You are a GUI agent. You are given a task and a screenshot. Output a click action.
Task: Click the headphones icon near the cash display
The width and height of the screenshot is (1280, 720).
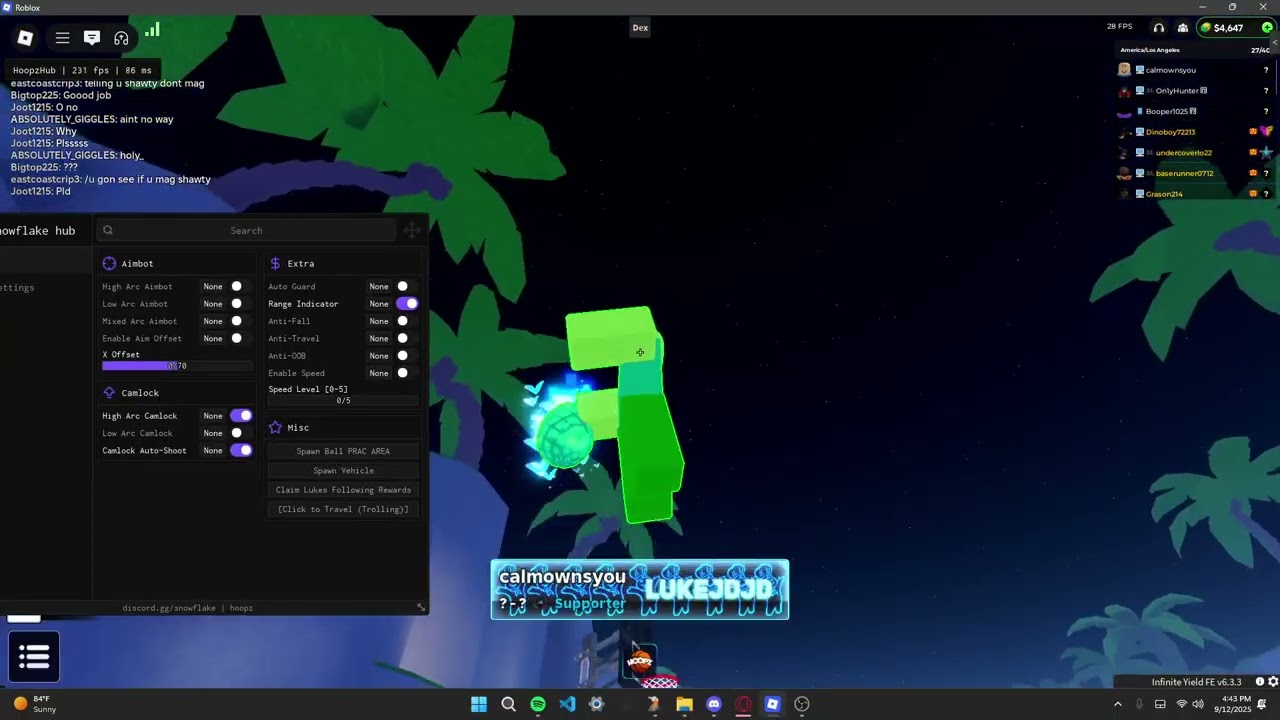1158,28
